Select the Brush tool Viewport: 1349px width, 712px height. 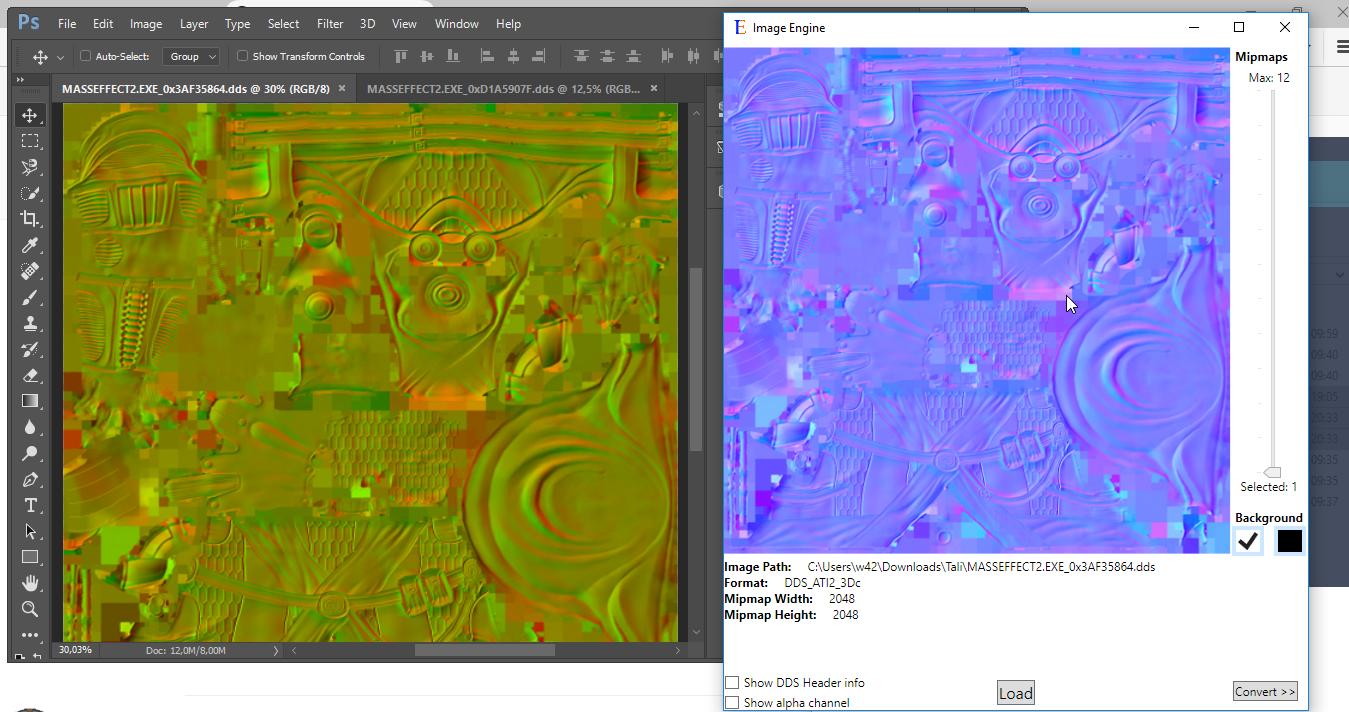coord(30,297)
